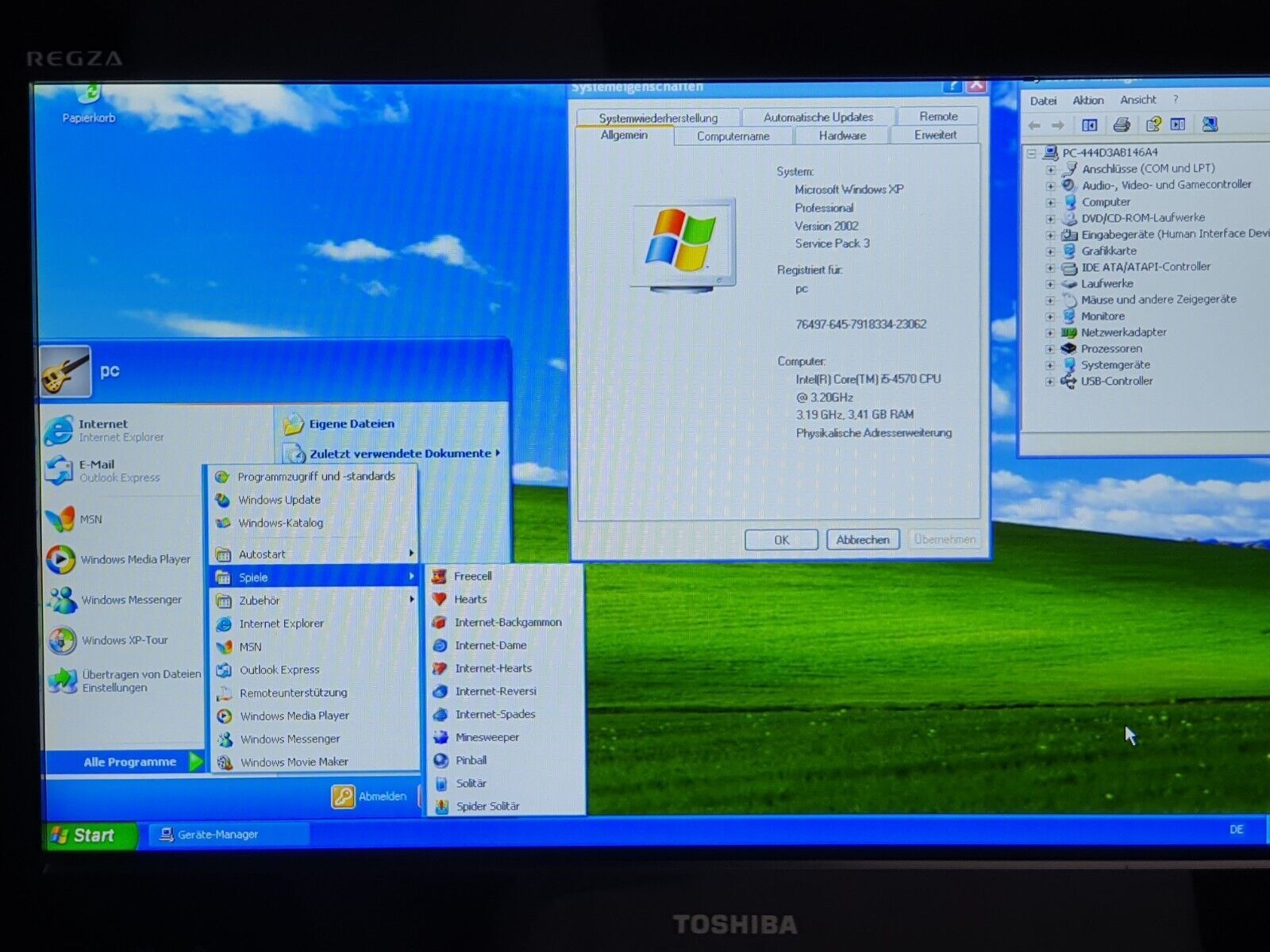Screen dimensions: 1270x952
Task: Expand the Netzwerkadapter tree node
Action: (x=1050, y=333)
